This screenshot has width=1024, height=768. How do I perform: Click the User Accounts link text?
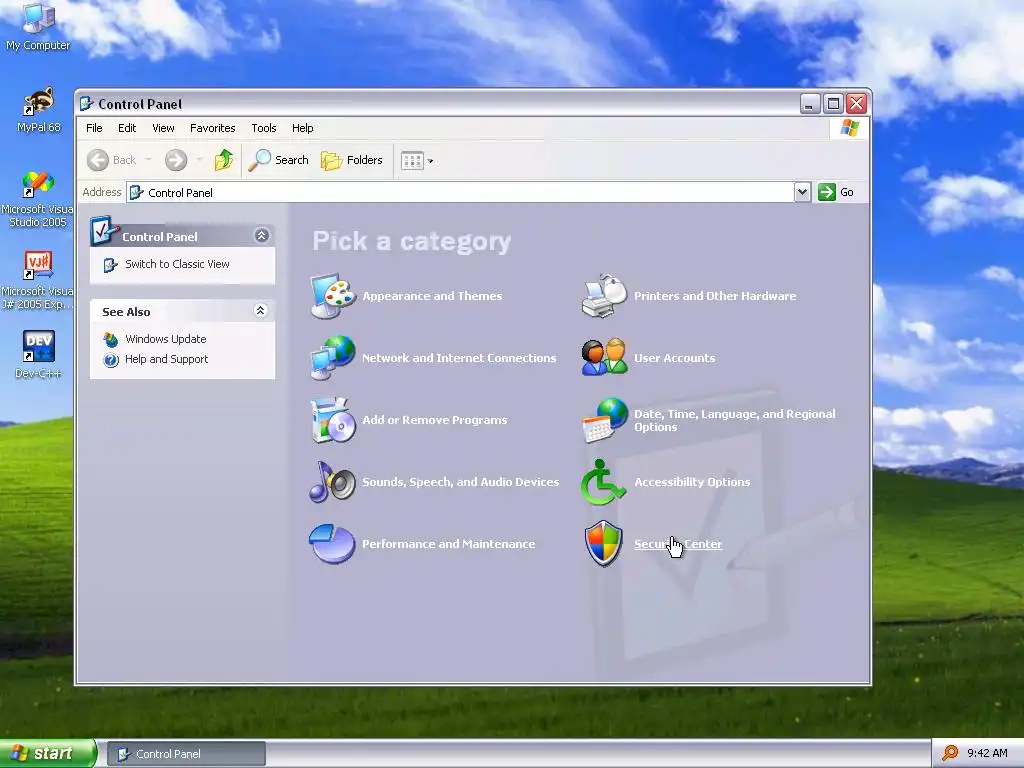[x=675, y=358]
